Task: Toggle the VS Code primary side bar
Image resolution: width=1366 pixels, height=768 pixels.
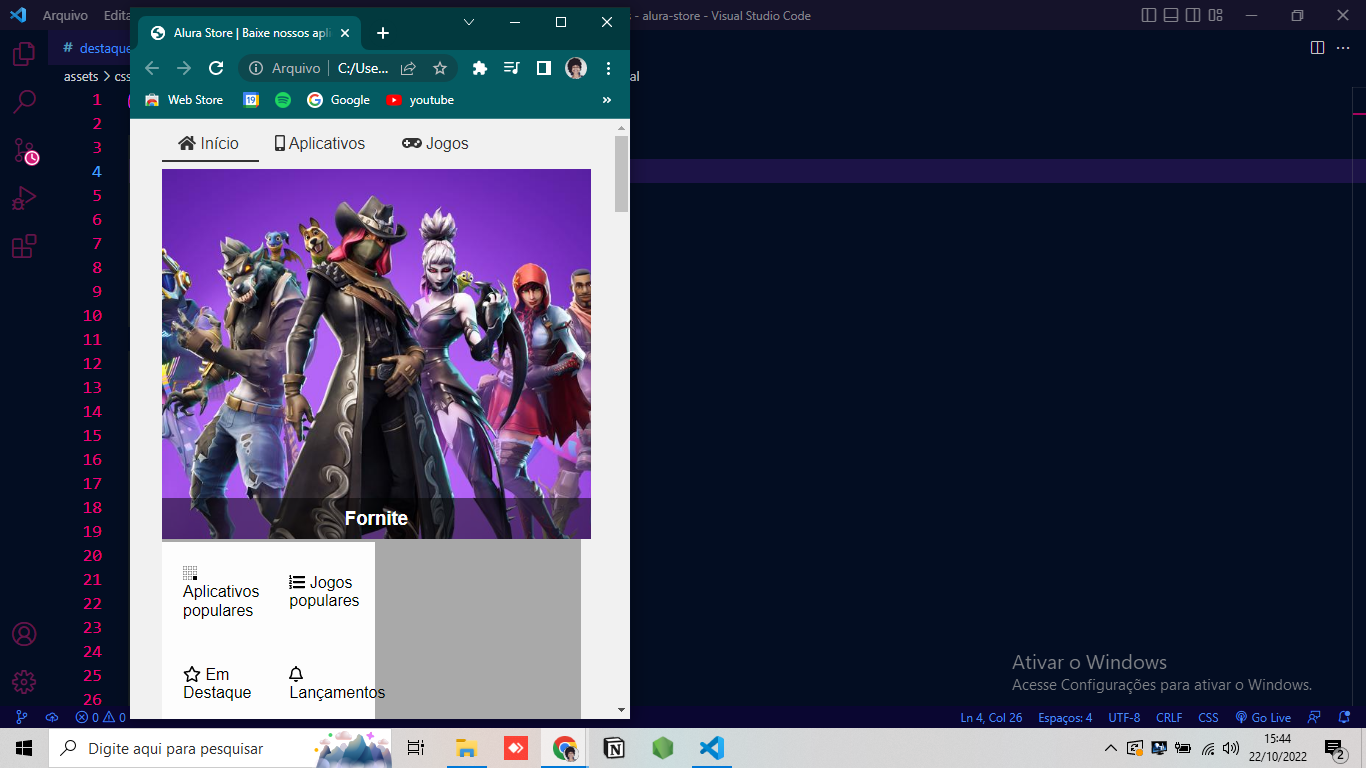Action: tap(1148, 16)
